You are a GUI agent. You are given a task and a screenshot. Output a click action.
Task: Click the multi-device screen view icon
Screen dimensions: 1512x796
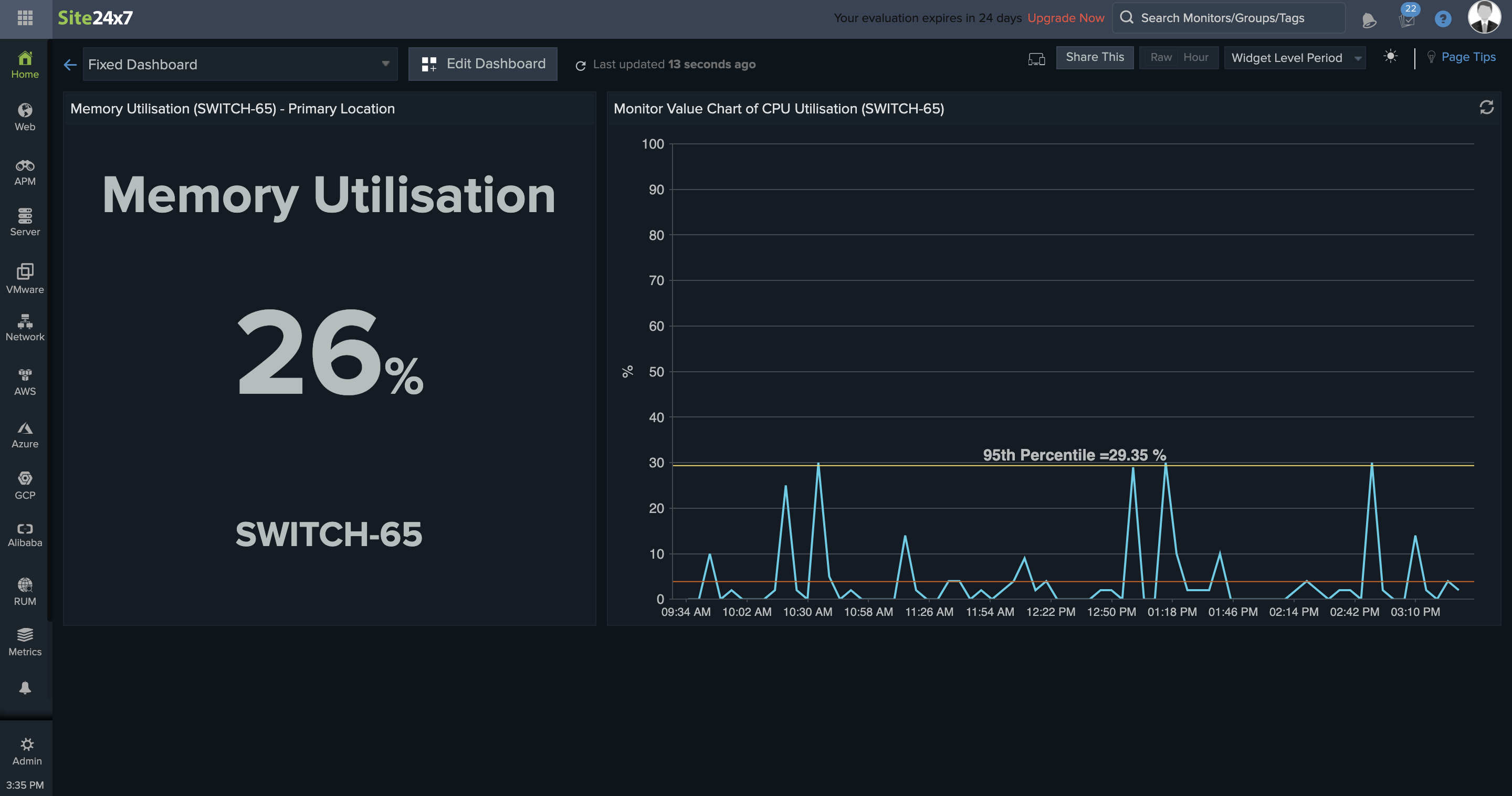1036,59
